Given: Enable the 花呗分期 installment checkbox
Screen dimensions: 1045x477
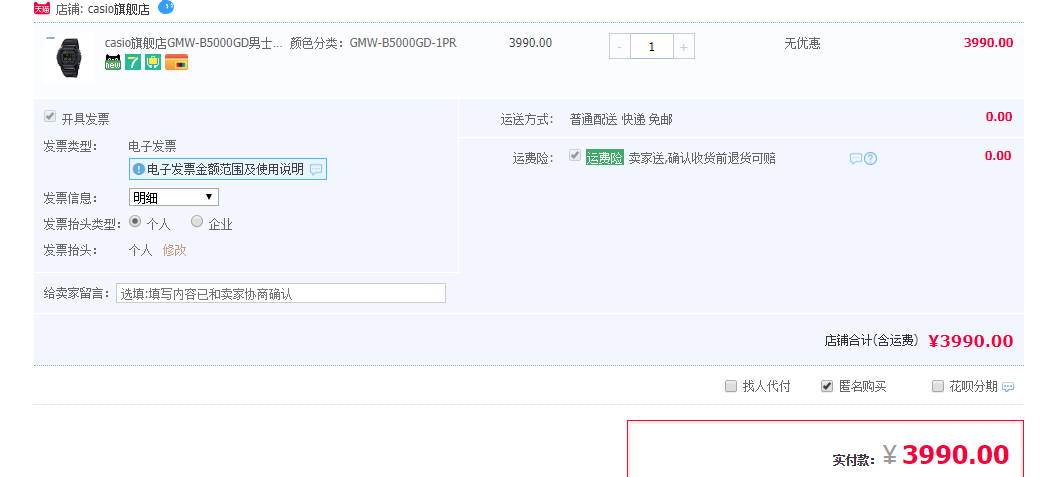Looking at the screenshot, I should [x=938, y=386].
